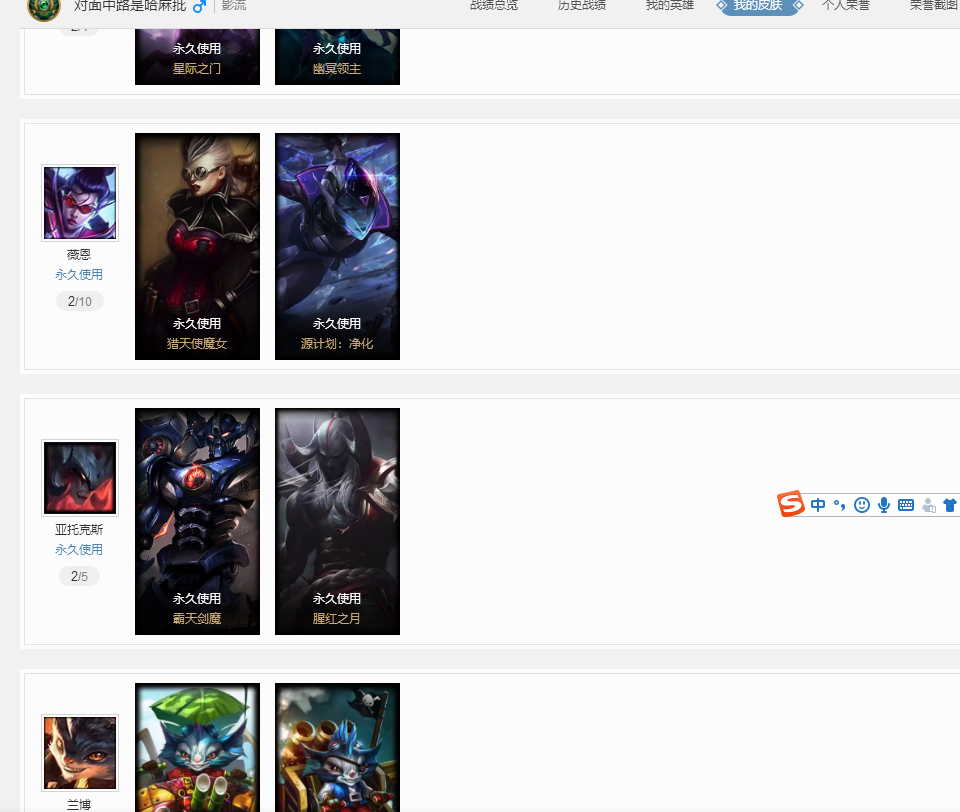This screenshot has width=960, height=812.
Task: Click the 2/5 skin count badge
Action: 79,576
